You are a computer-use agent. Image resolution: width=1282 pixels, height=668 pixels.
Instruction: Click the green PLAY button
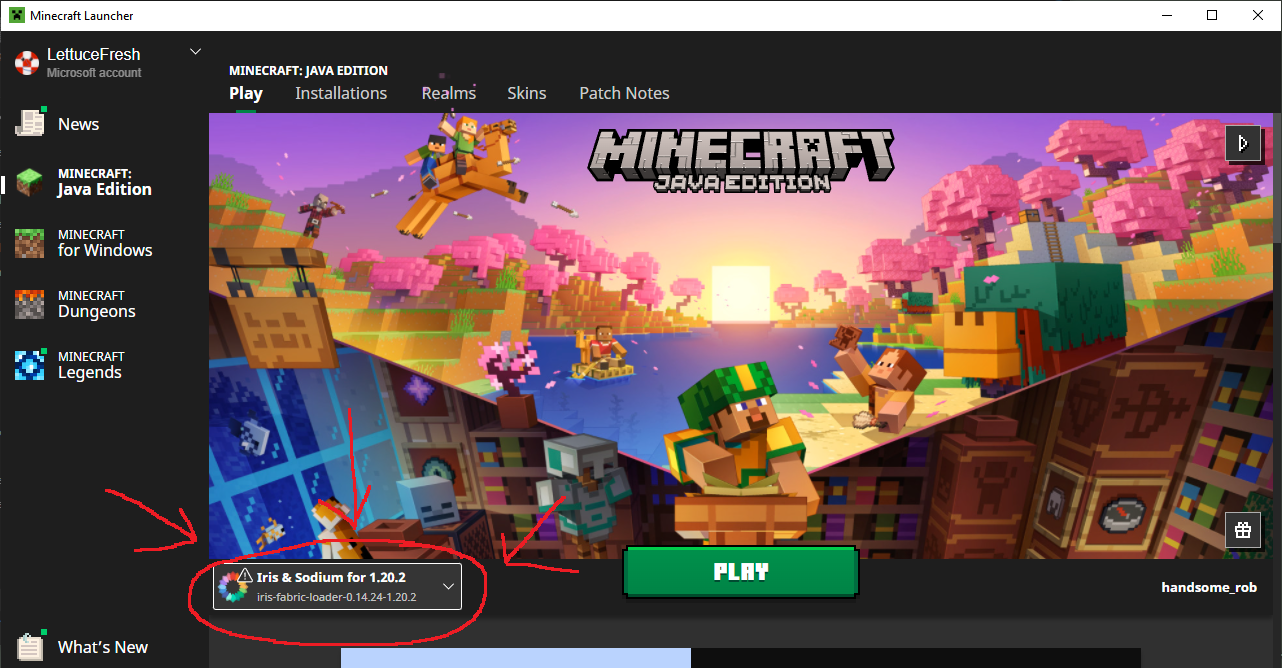(741, 572)
